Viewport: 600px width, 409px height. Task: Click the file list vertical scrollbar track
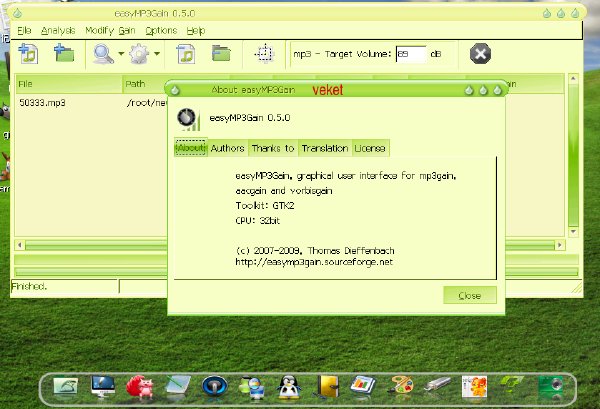[573, 155]
